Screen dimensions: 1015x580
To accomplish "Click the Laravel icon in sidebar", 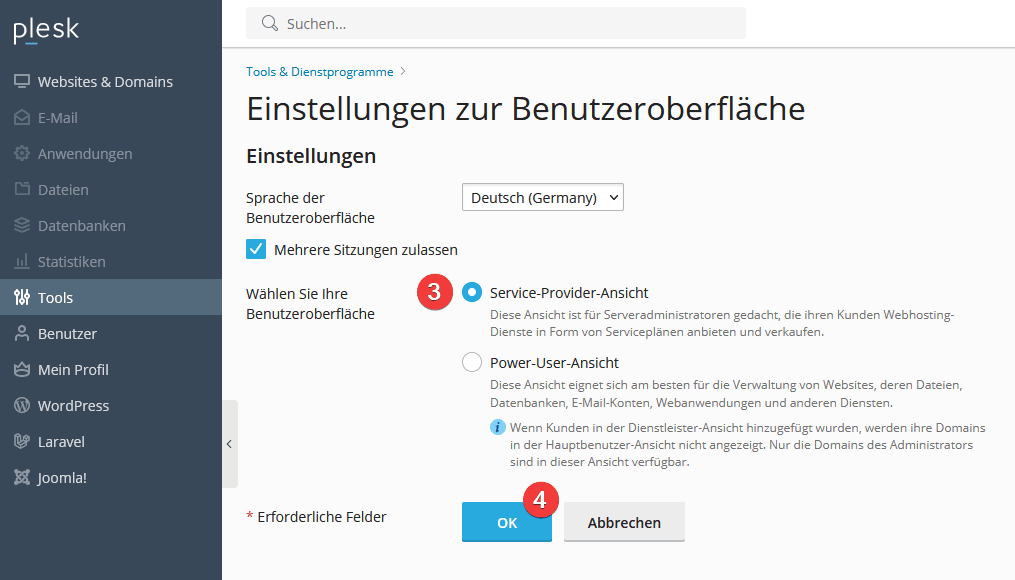I will 22,442.
